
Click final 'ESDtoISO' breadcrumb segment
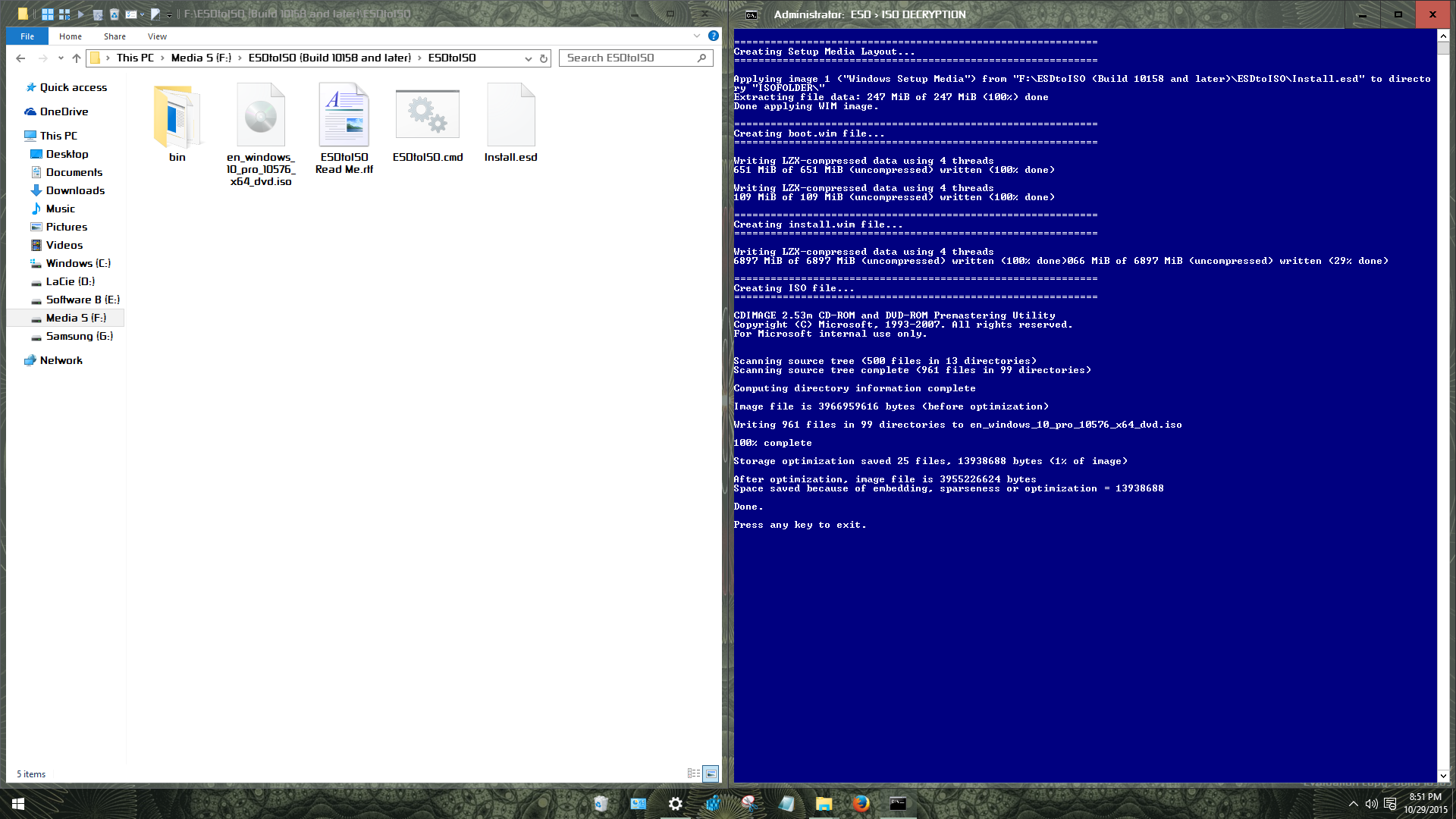(452, 58)
